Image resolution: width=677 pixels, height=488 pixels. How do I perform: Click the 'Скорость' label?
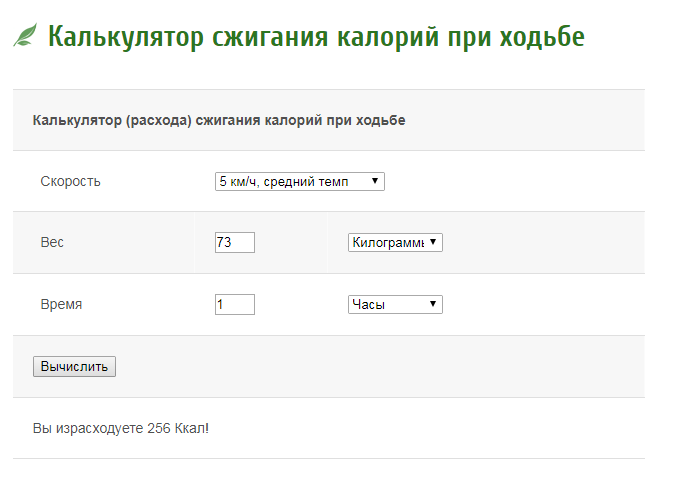click(70, 181)
